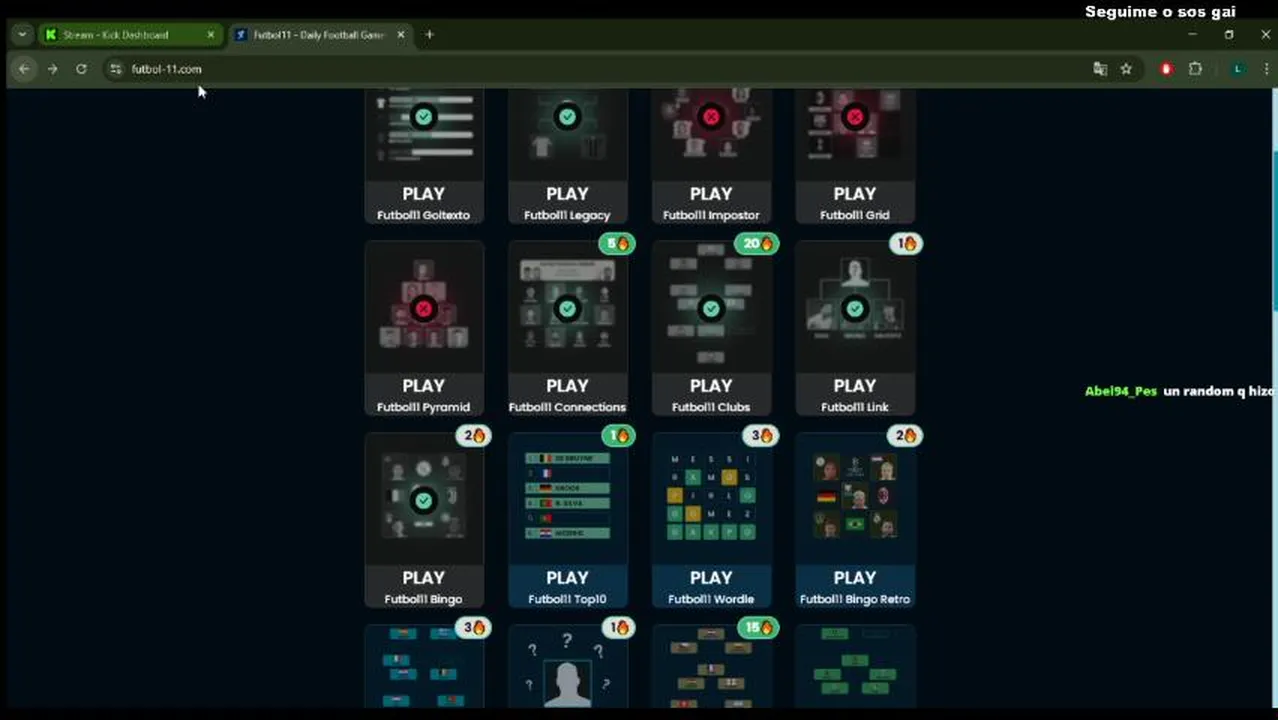
Task: Open the red extension icon
Action: (x=1166, y=69)
